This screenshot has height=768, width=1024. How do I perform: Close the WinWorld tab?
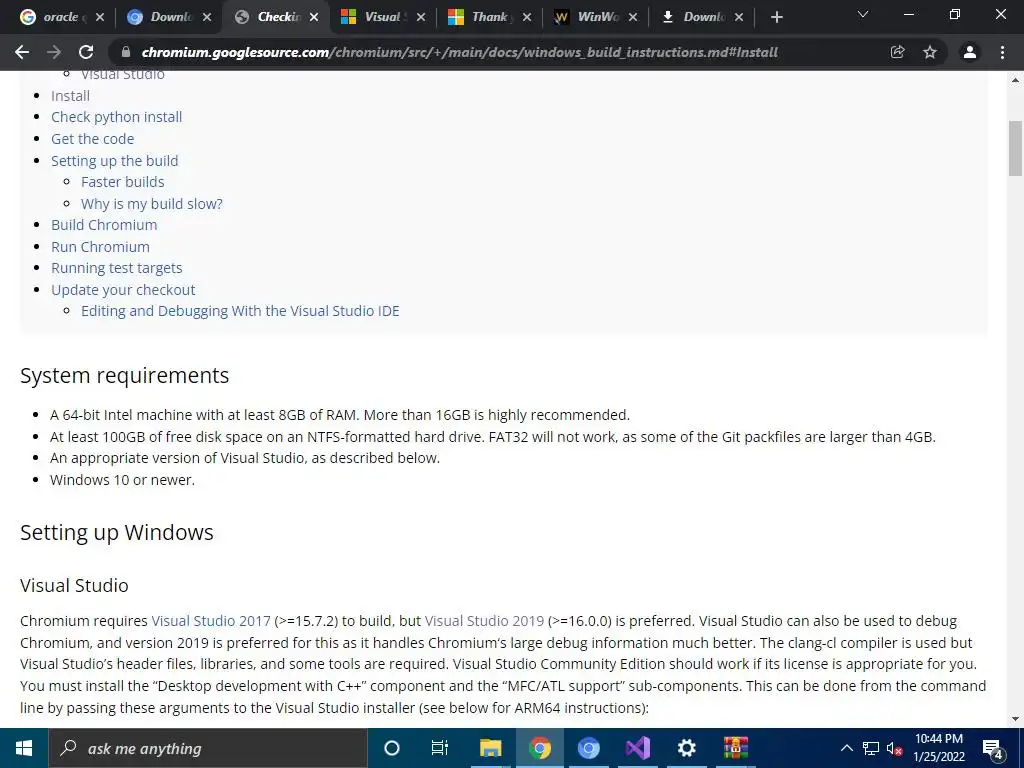click(x=633, y=18)
